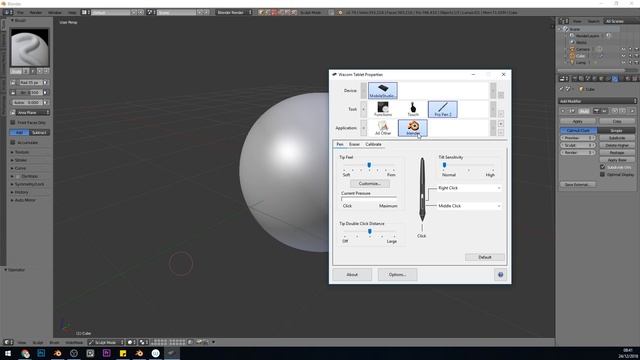Open the Middle Click pen button dropdown
The image size is (640, 360).
tap(469, 206)
